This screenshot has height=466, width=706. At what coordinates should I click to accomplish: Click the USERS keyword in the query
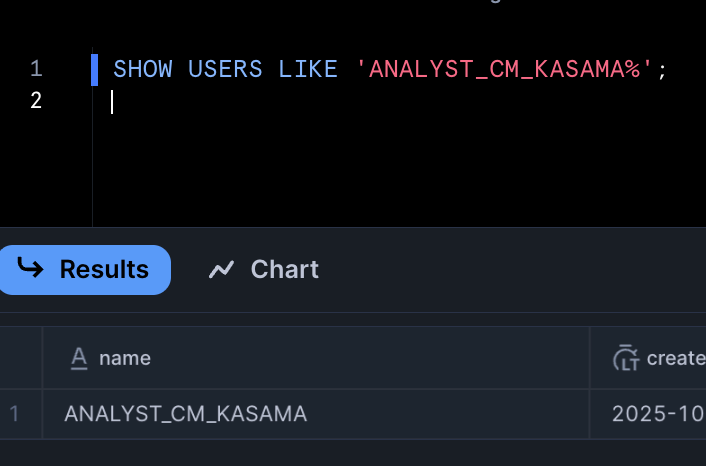click(x=225, y=69)
